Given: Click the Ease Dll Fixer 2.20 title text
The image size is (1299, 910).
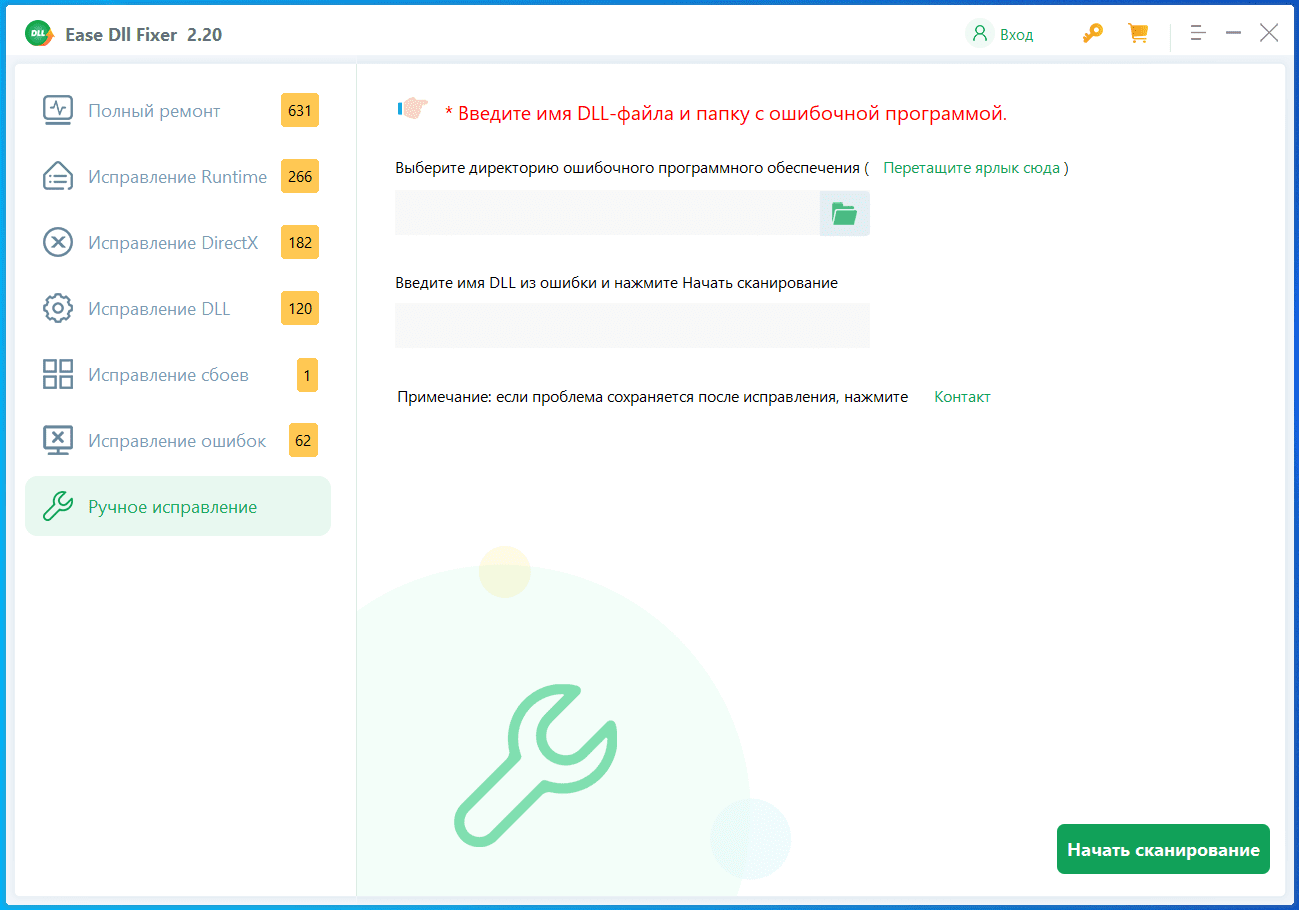Looking at the screenshot, I should 144,34.
